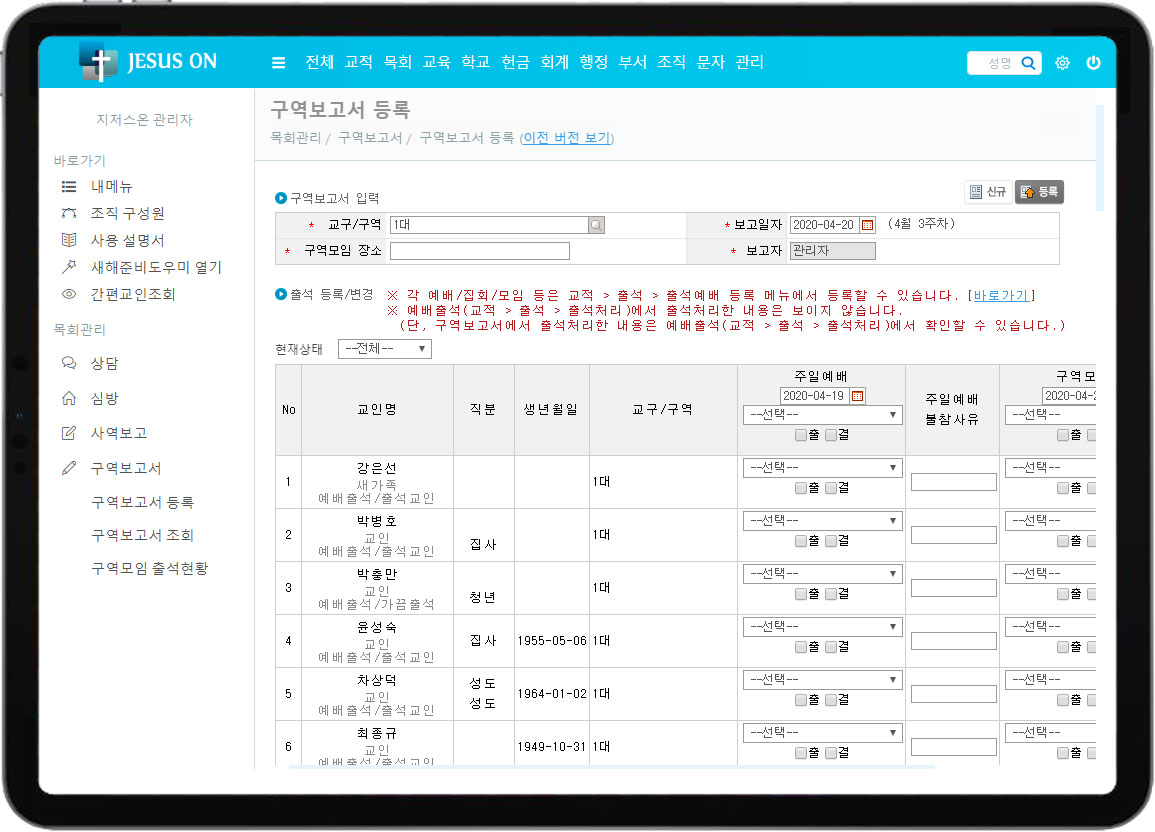Toggle the header 출 checkbox under 주일예배

click(x=800, y=435)
